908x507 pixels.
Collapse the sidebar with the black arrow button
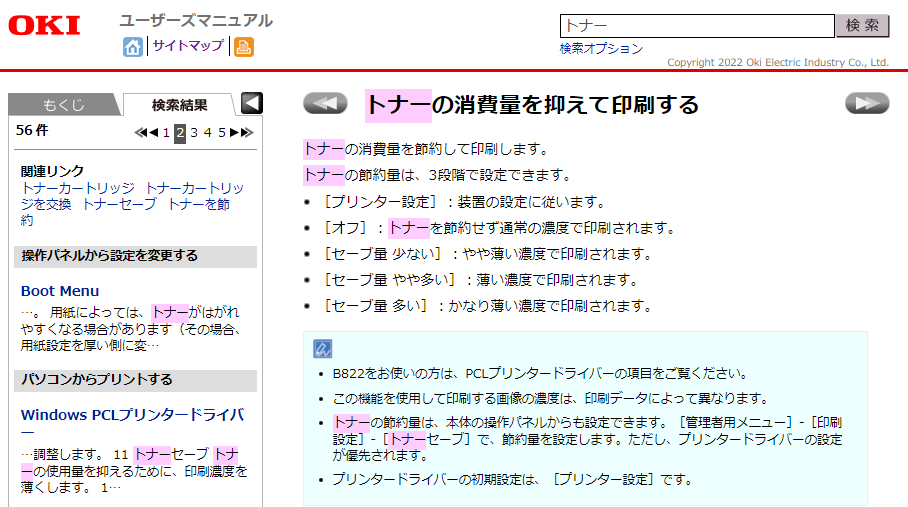(252, 103)
